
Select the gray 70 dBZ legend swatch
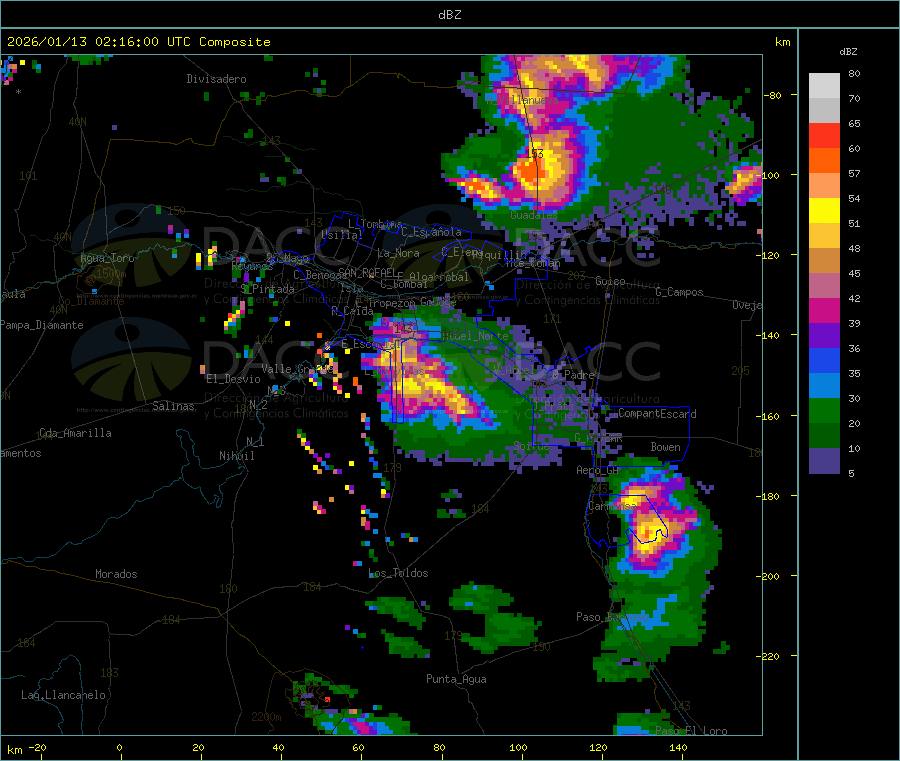824,110
